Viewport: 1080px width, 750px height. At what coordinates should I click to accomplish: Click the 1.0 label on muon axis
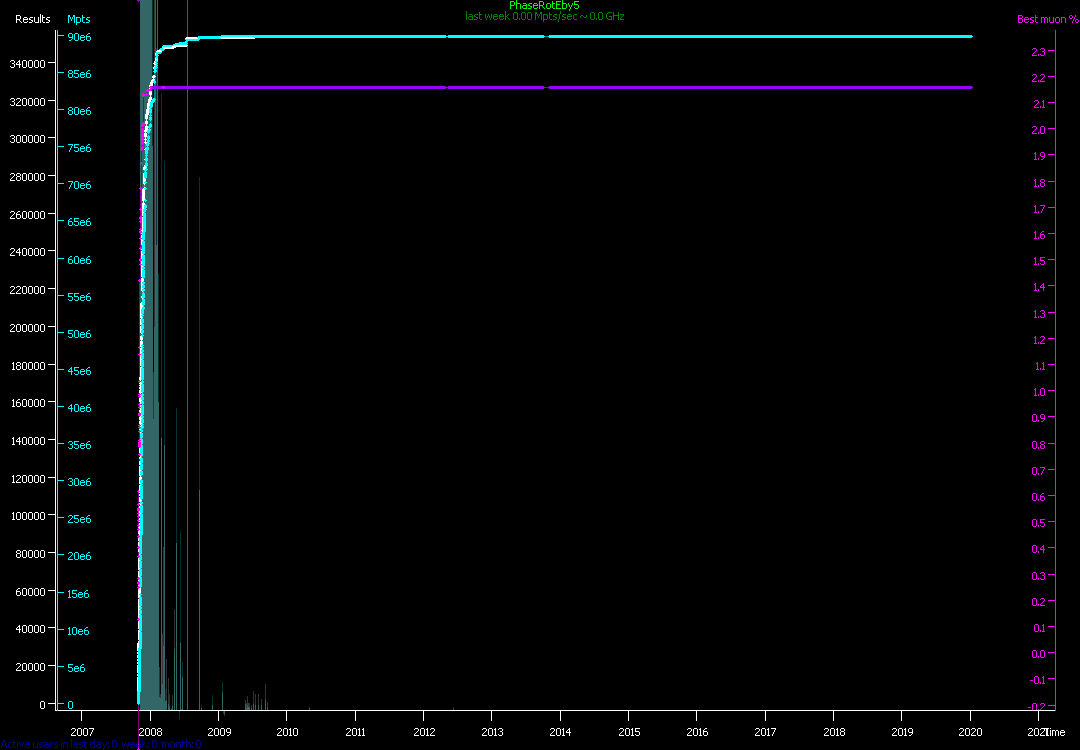[x=1038, y=392]
